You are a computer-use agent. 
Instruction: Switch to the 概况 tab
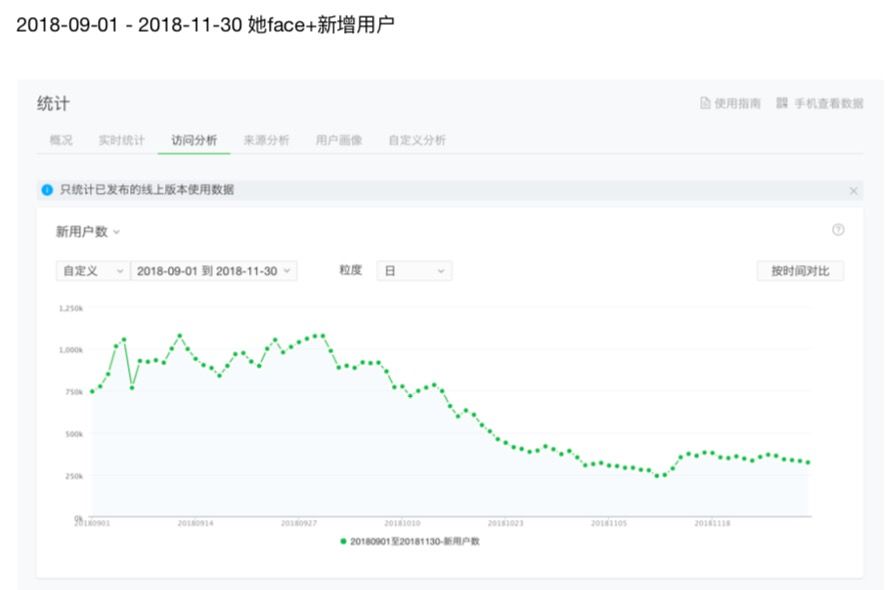pos(61,141)
